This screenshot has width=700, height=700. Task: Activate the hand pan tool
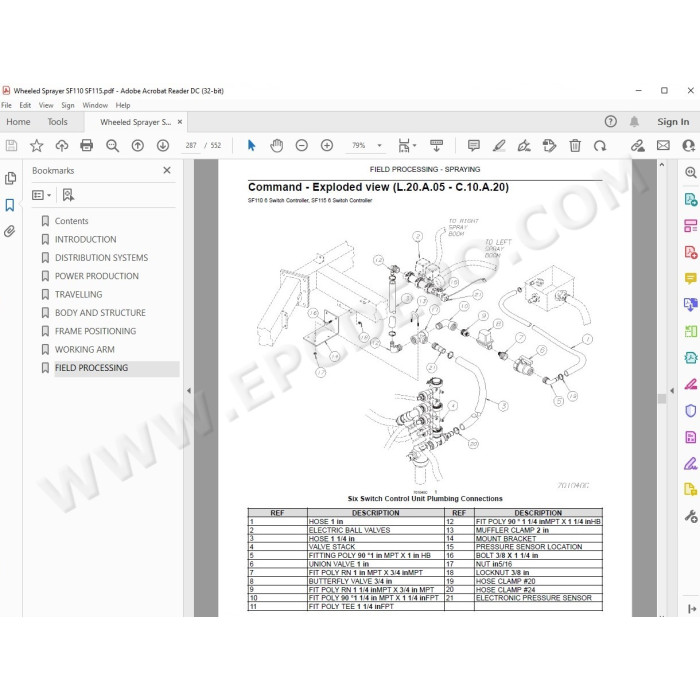coord(277,146)
